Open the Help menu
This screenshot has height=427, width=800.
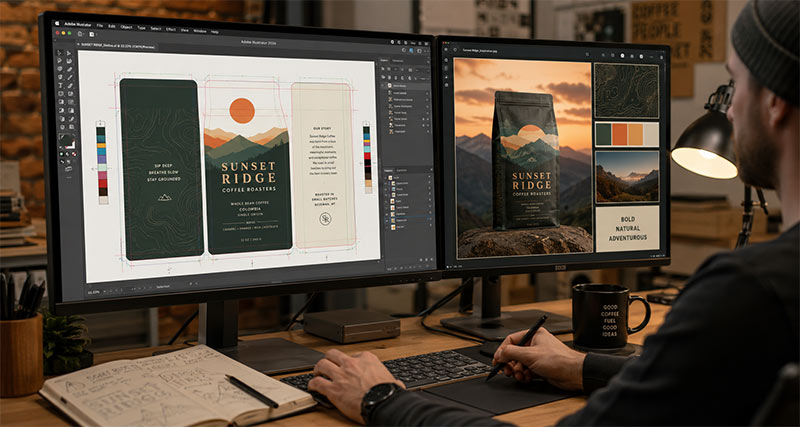[x=215, y=32]
